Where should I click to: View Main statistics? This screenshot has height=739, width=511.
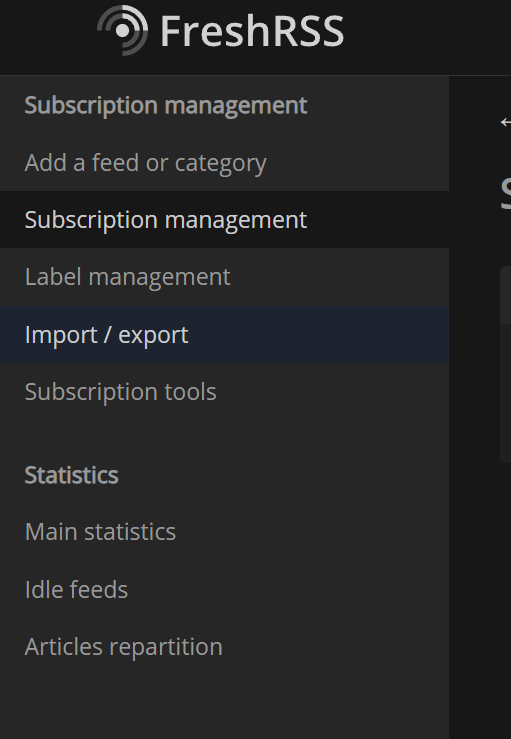224,532
